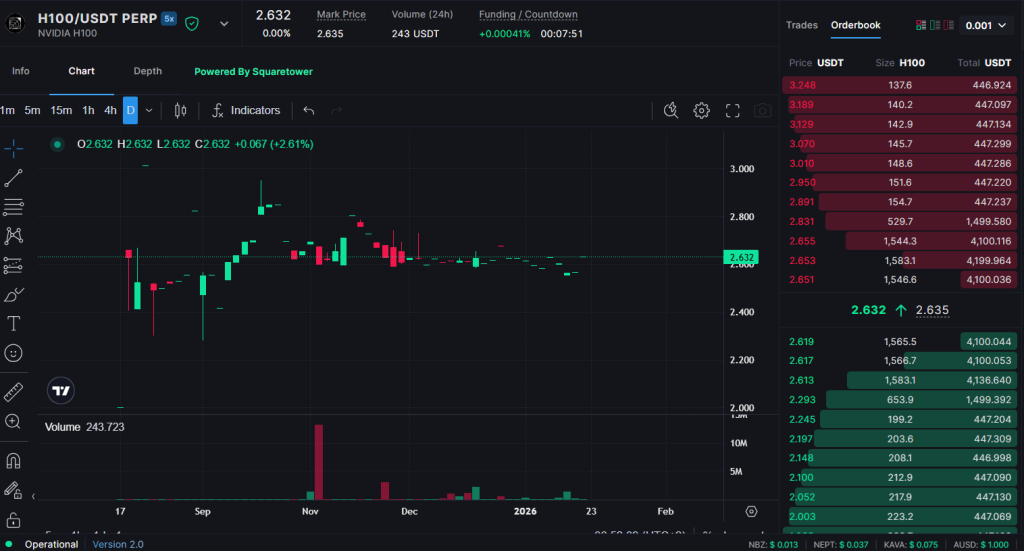Click the 2.632 current price label on axis
The image size is (1024, 551).
(741, 257)
